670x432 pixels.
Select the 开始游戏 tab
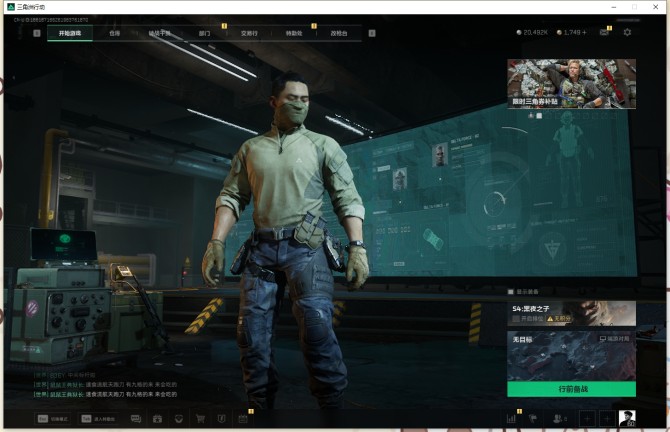click(x=70, y=33)
